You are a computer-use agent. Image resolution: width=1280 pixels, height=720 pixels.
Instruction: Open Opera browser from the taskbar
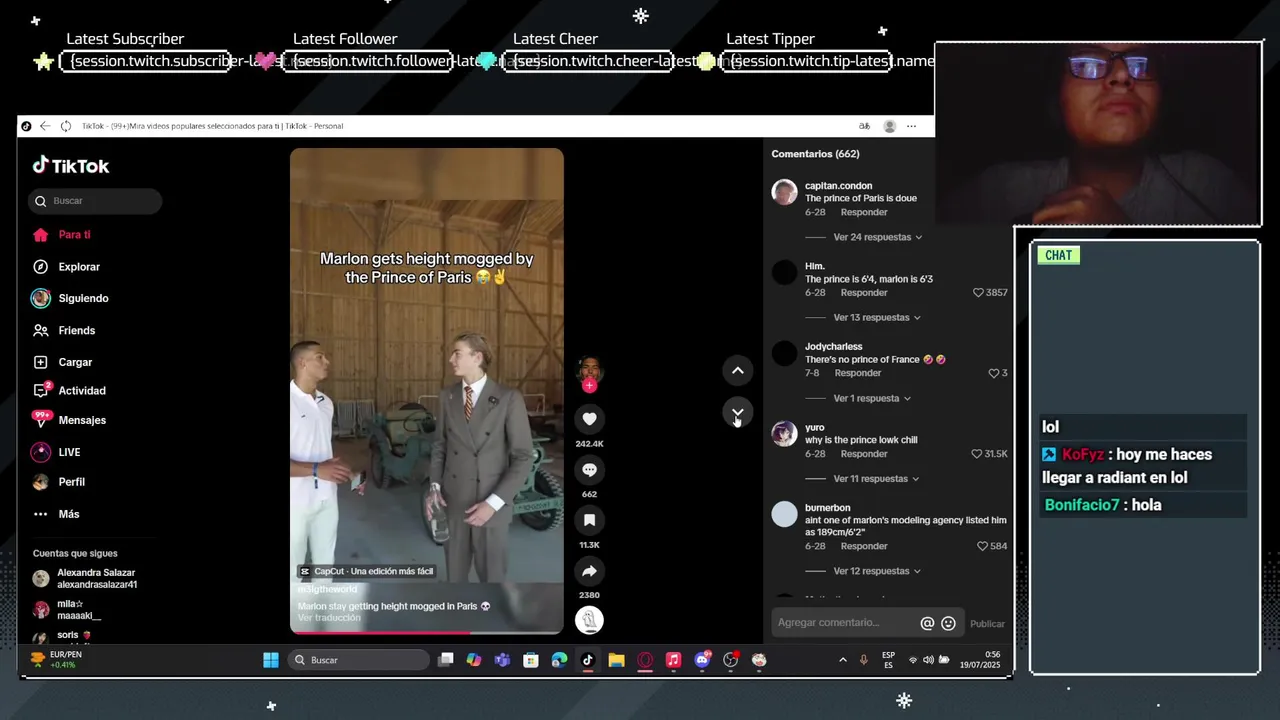coord(645,660)
